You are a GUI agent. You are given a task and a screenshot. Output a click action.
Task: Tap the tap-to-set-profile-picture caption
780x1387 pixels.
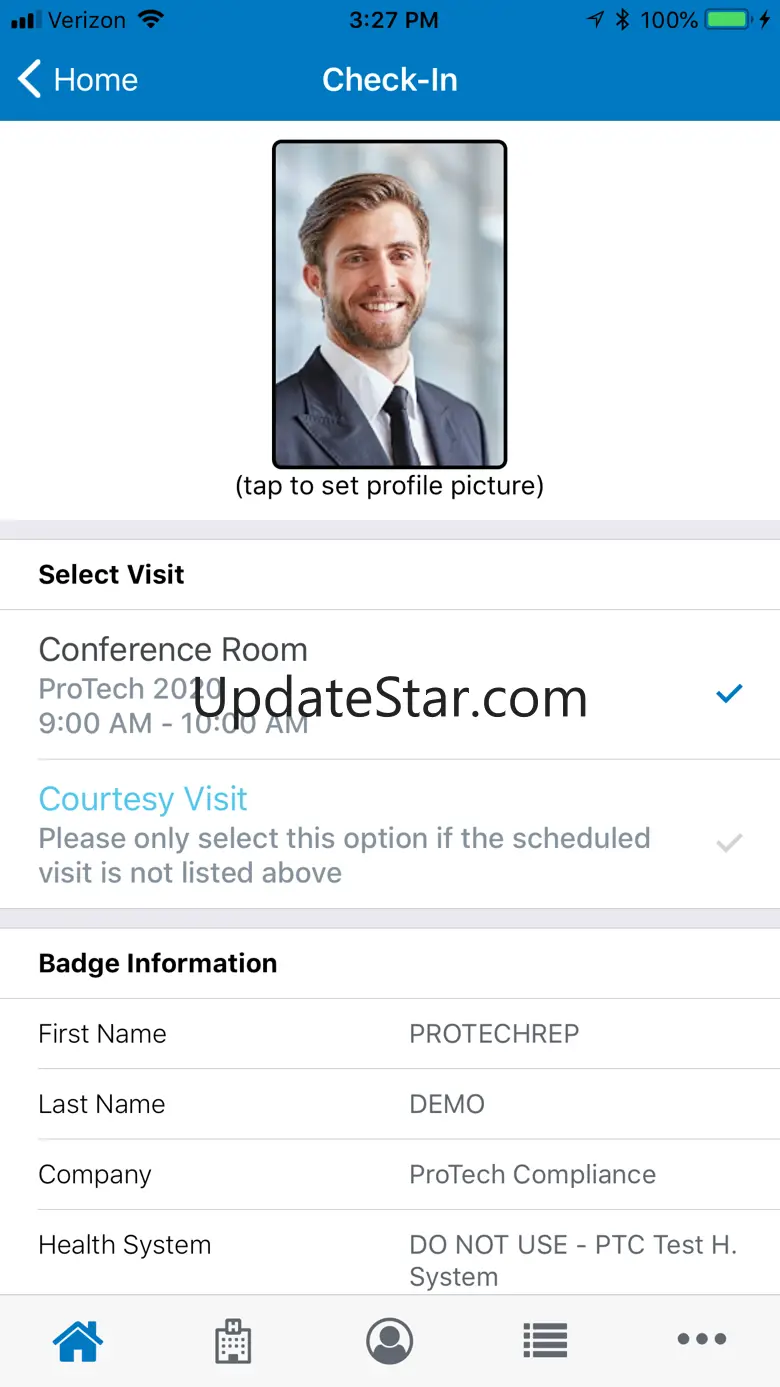(x=390, y=486)
